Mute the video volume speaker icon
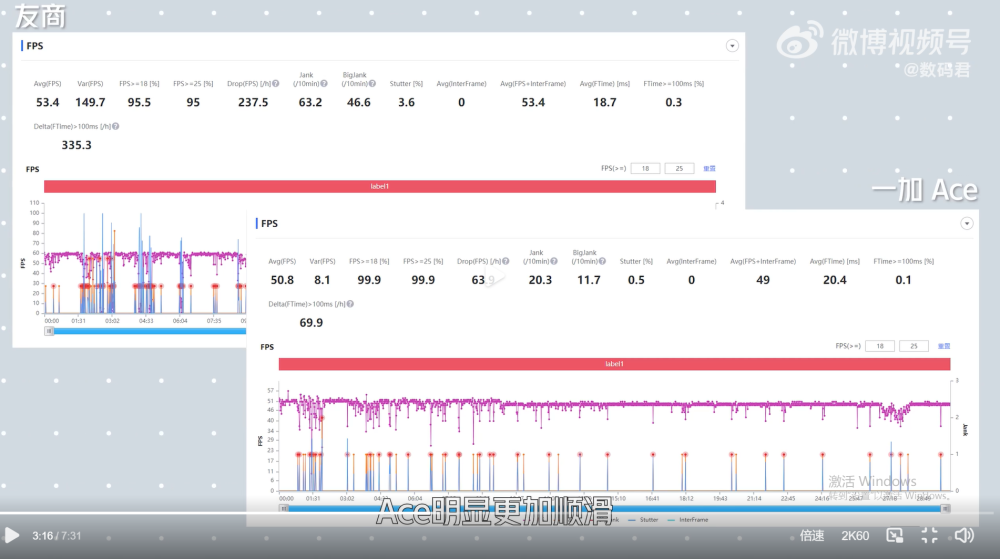The image size is (1000, 559). pyautogui.click(x=964, y=536)
